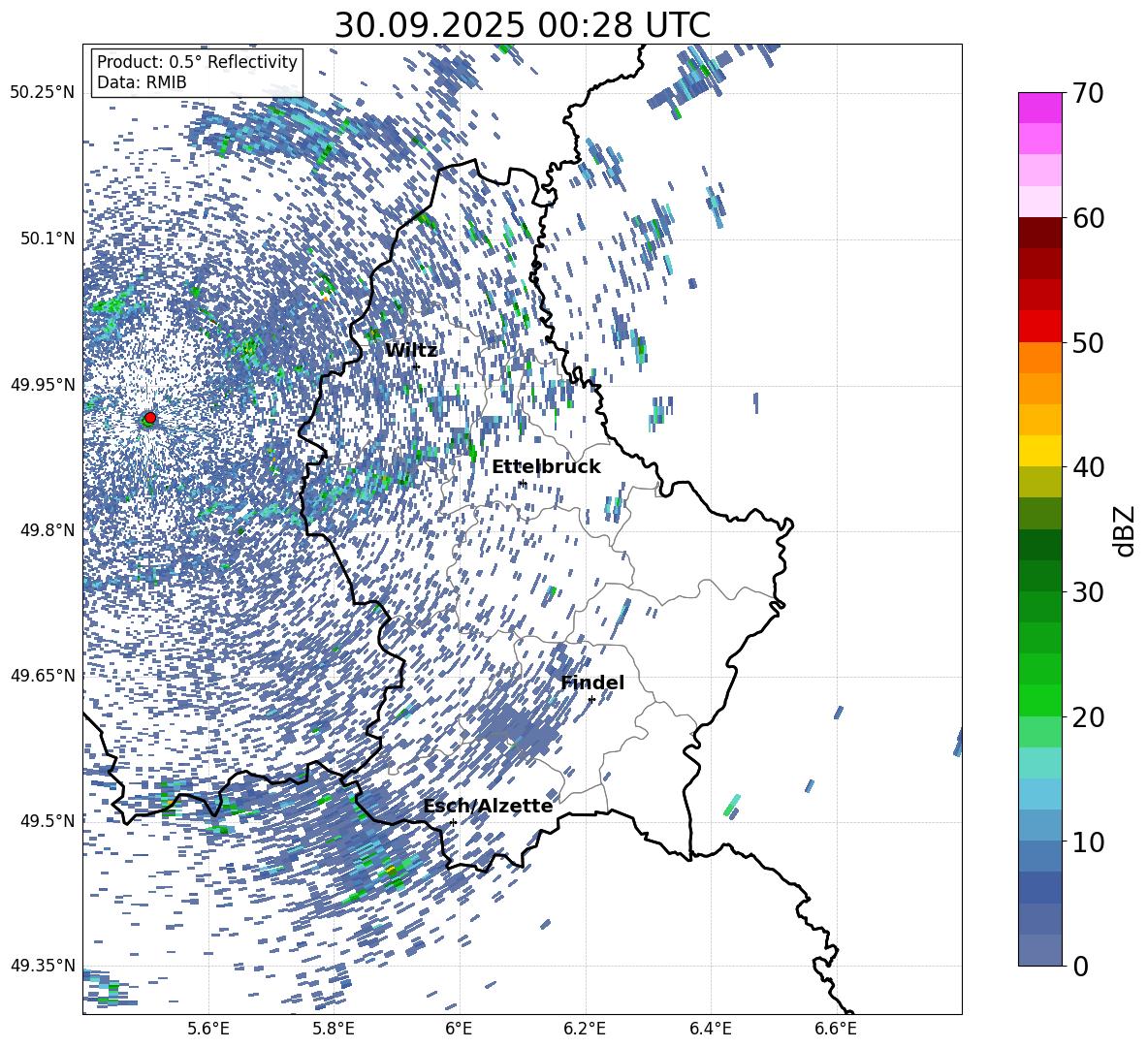Screen dimensions: 1148x1048
Task: Click the 6°E longitude label
Action: tap(459, 1030)
